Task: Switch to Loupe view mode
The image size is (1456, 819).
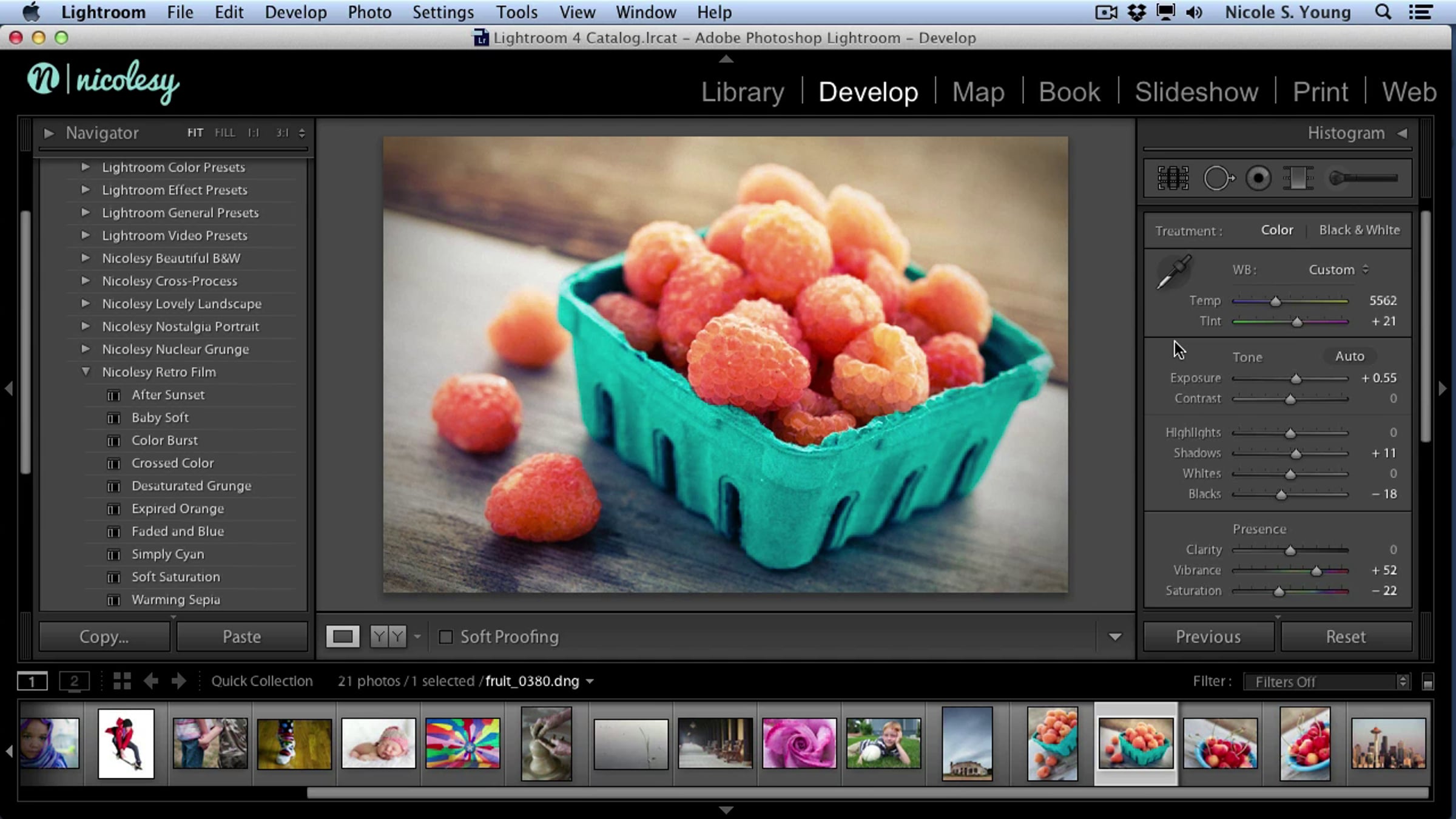Action: point(343,636)
